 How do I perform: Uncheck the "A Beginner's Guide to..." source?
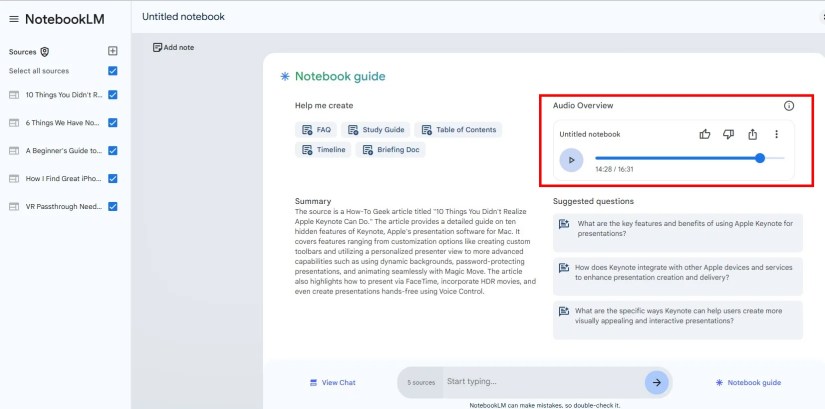click(113, 151)
